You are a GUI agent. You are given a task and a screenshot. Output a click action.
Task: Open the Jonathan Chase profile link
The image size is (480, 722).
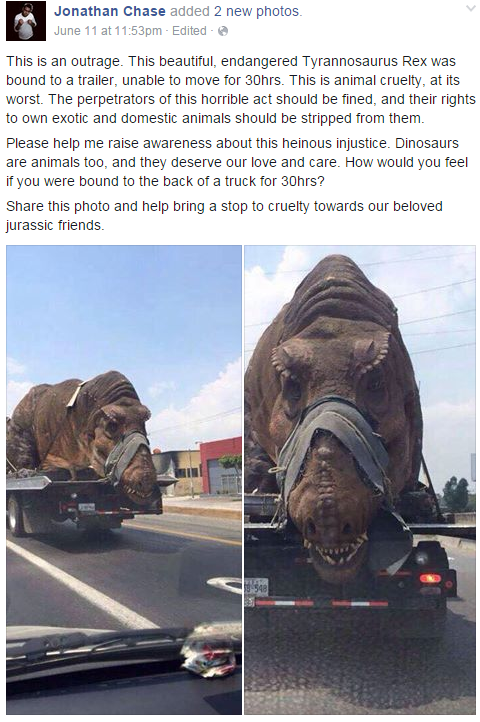pyautogui.click(x=110, y=11)
